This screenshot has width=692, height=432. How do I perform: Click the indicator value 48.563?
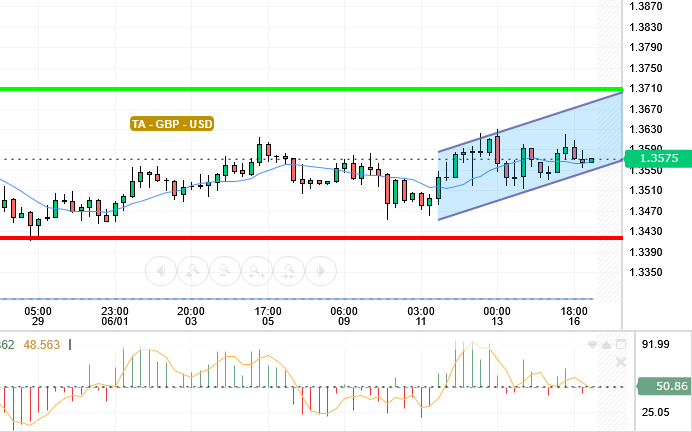tap(41, 345)
